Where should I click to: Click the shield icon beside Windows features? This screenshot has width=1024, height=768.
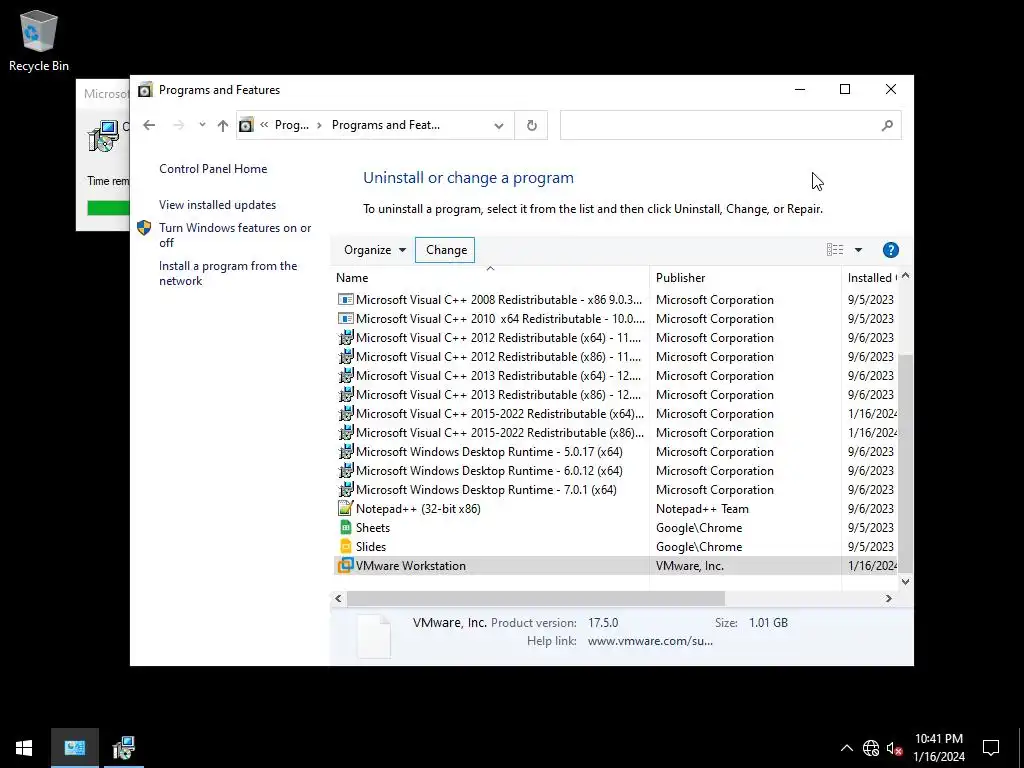(x=144, y=228)
